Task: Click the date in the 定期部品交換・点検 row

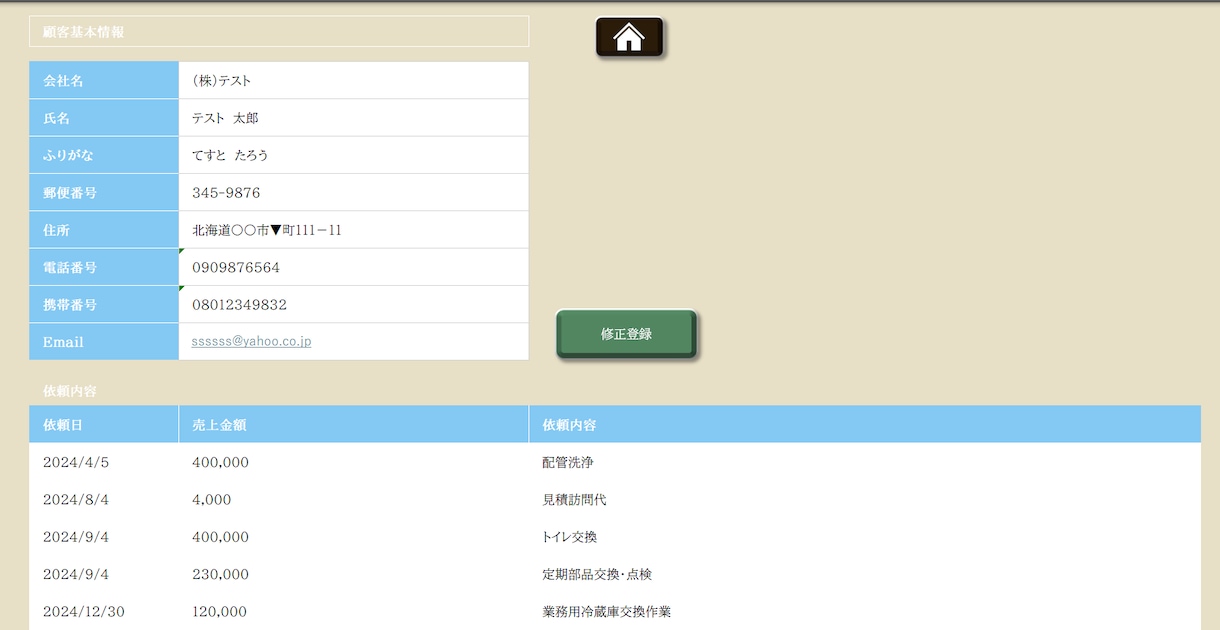Action: point(76,575)
